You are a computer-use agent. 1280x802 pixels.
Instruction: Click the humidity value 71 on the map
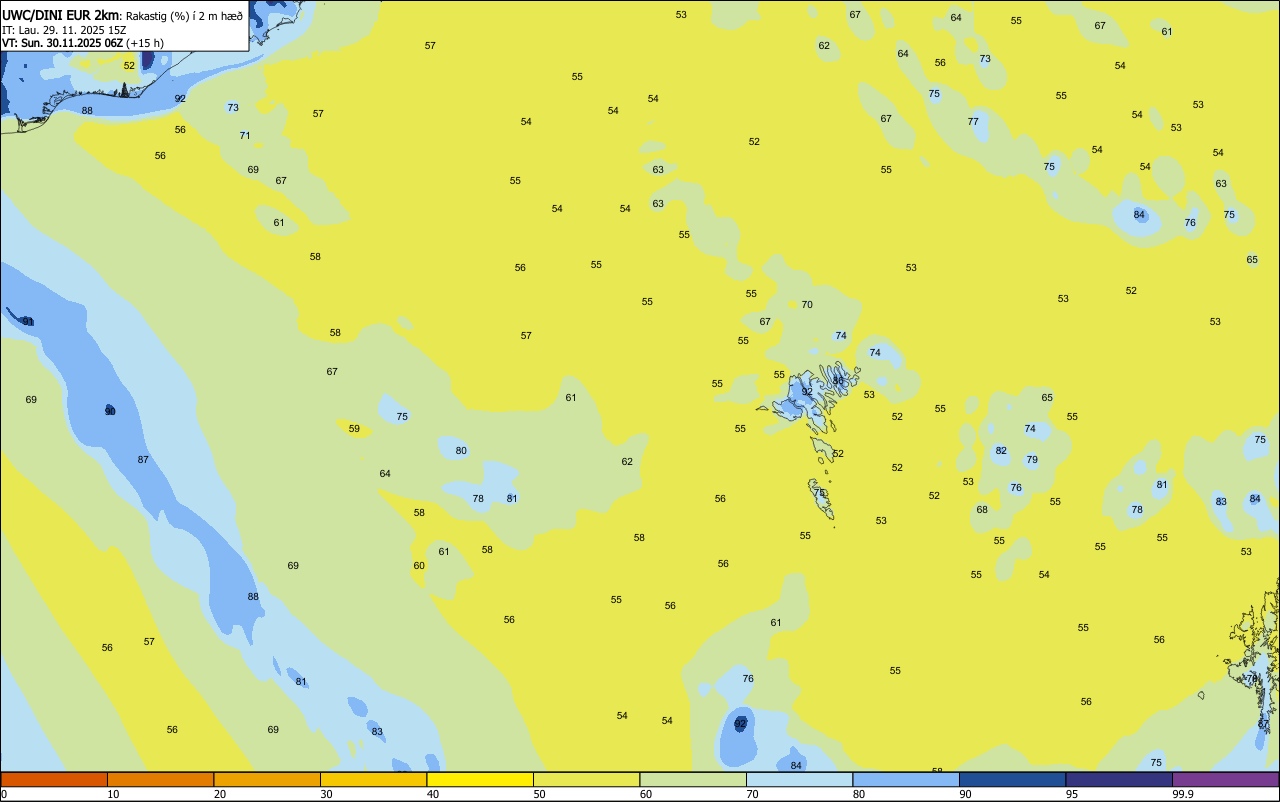coord(244,135)
